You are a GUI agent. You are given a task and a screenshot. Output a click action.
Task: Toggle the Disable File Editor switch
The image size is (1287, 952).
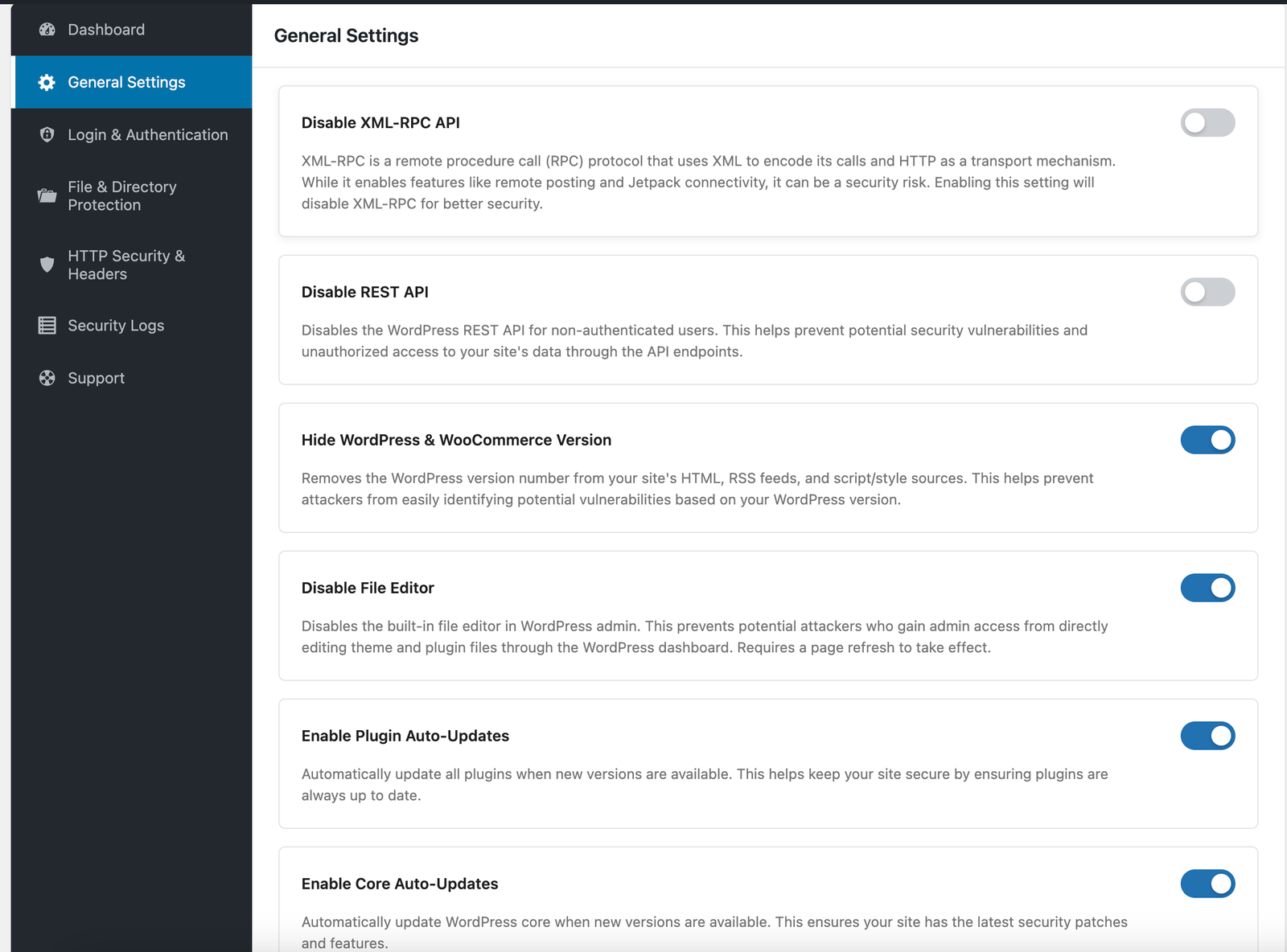(1207, 588)
